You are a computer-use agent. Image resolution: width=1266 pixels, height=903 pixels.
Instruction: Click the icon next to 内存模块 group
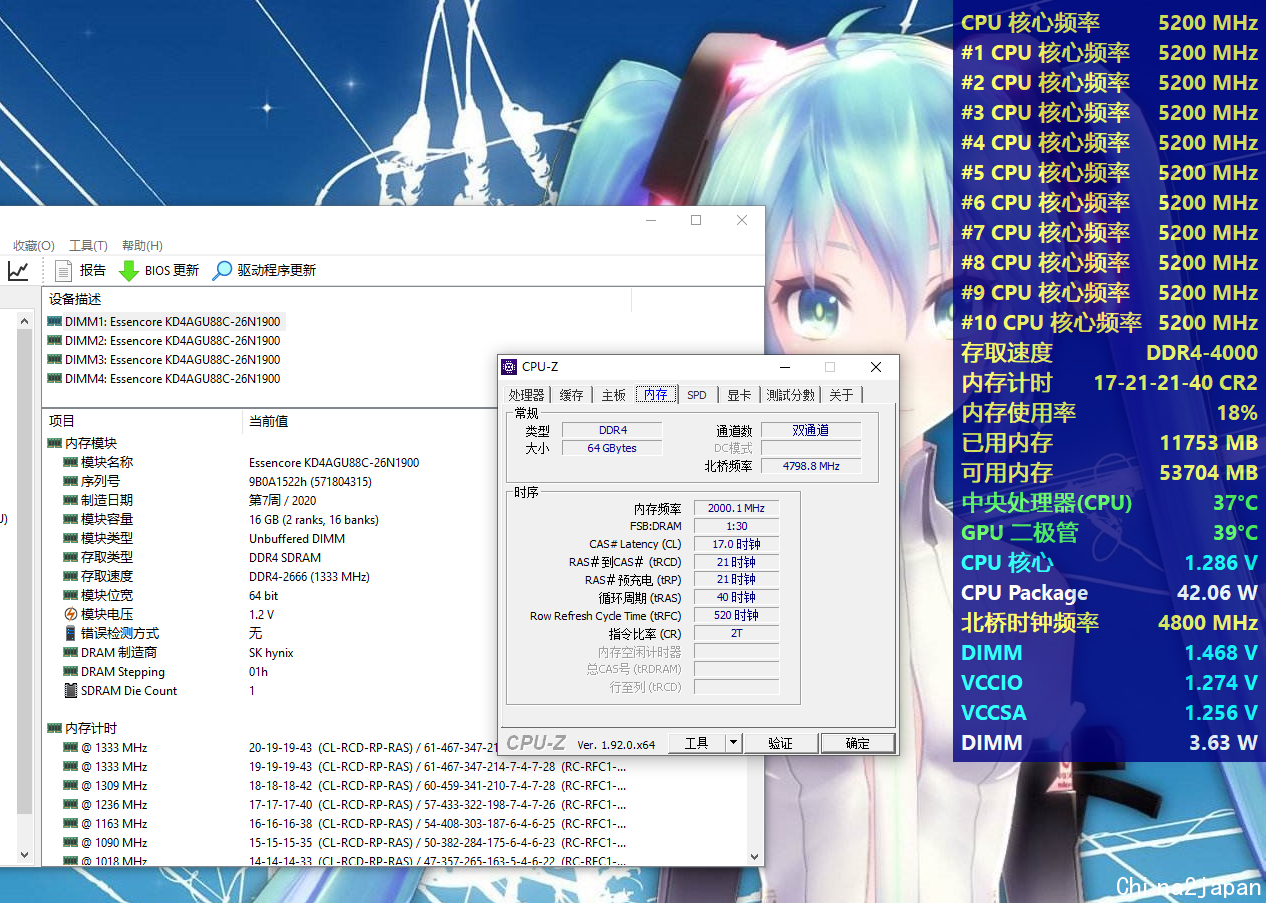click(54, 443)
